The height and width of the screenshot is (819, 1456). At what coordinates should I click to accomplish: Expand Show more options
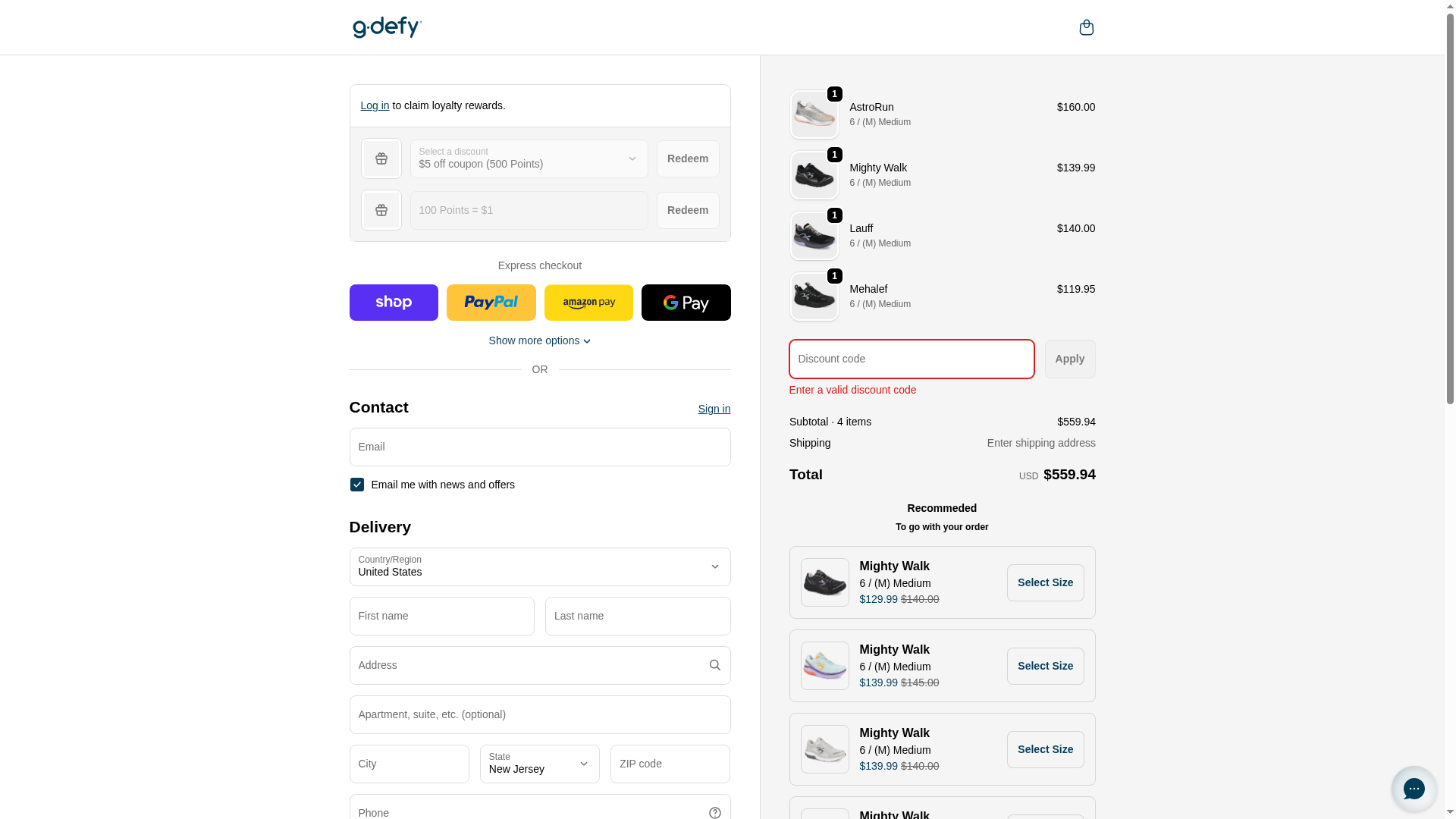[539, 340]
